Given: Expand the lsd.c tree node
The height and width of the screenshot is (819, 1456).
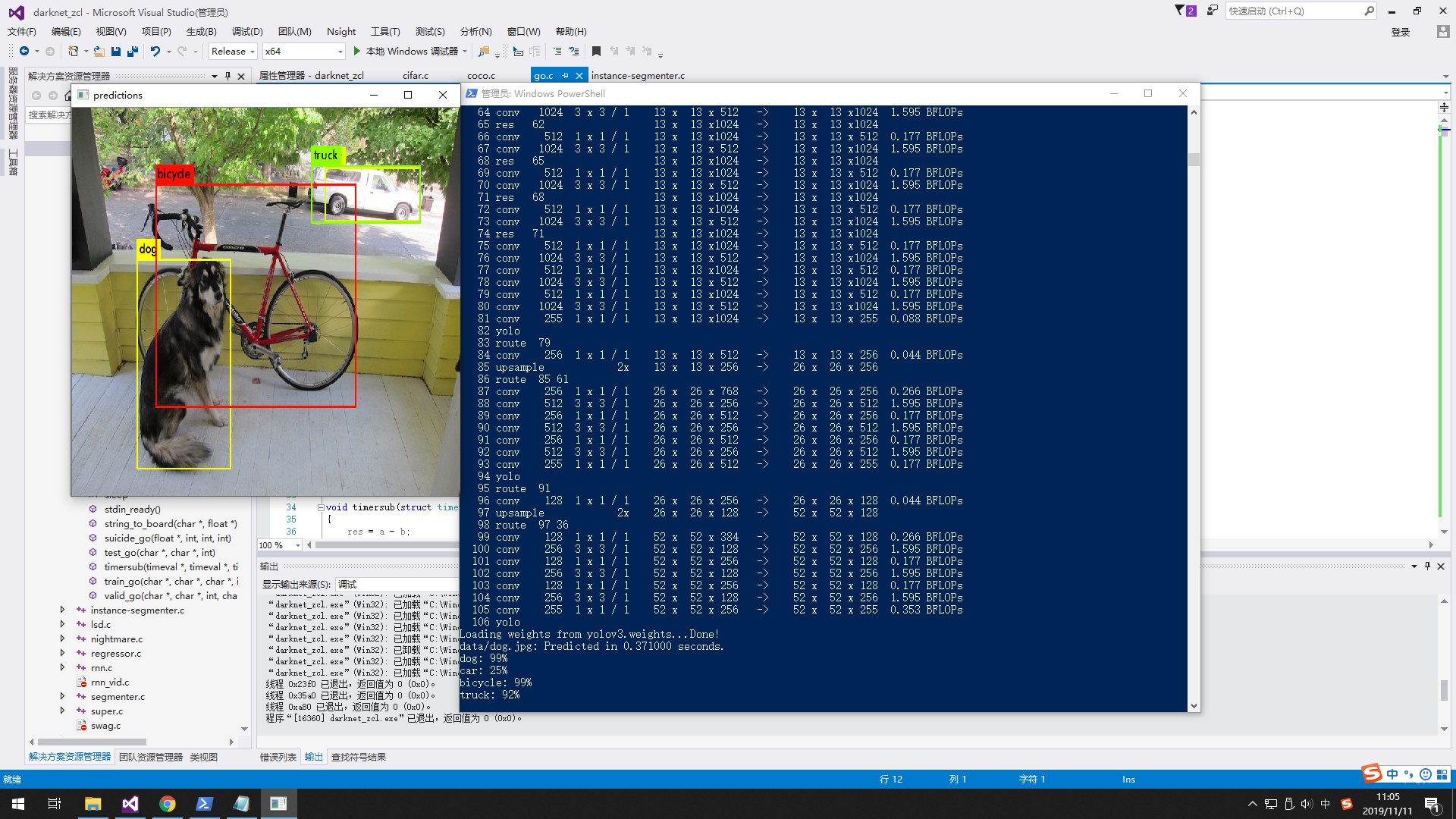Looking at the screenshot, I should pos(62,624).
